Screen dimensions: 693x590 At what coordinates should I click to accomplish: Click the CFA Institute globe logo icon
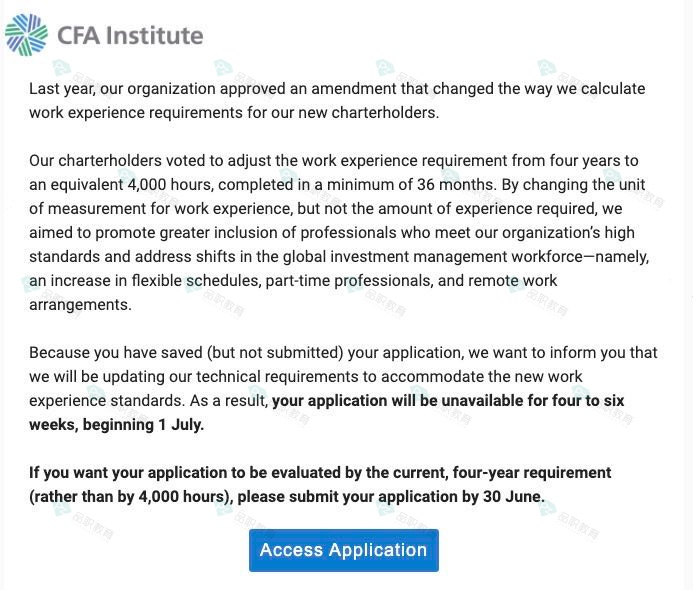[27, 34]
